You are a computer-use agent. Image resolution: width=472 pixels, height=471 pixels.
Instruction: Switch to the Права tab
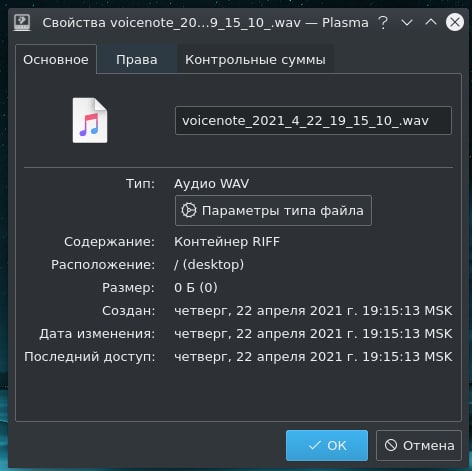coord(137,60)
